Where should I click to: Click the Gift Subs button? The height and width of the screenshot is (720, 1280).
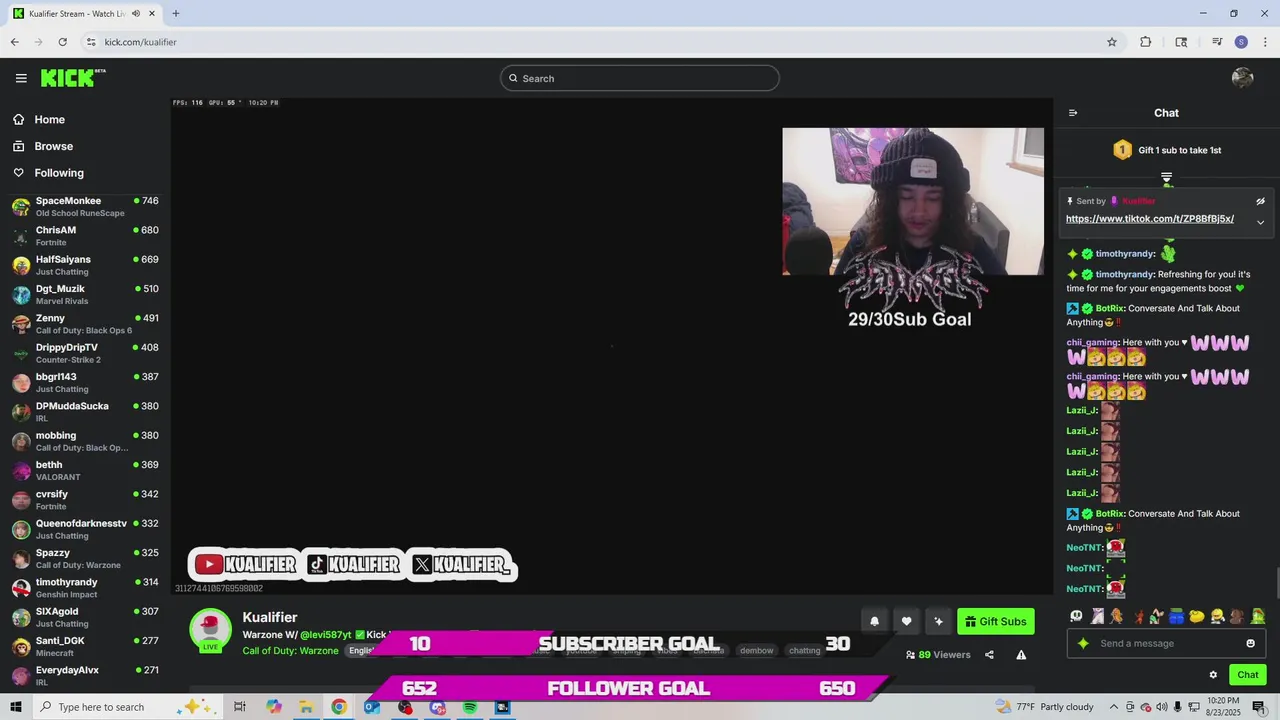point(995,621)
